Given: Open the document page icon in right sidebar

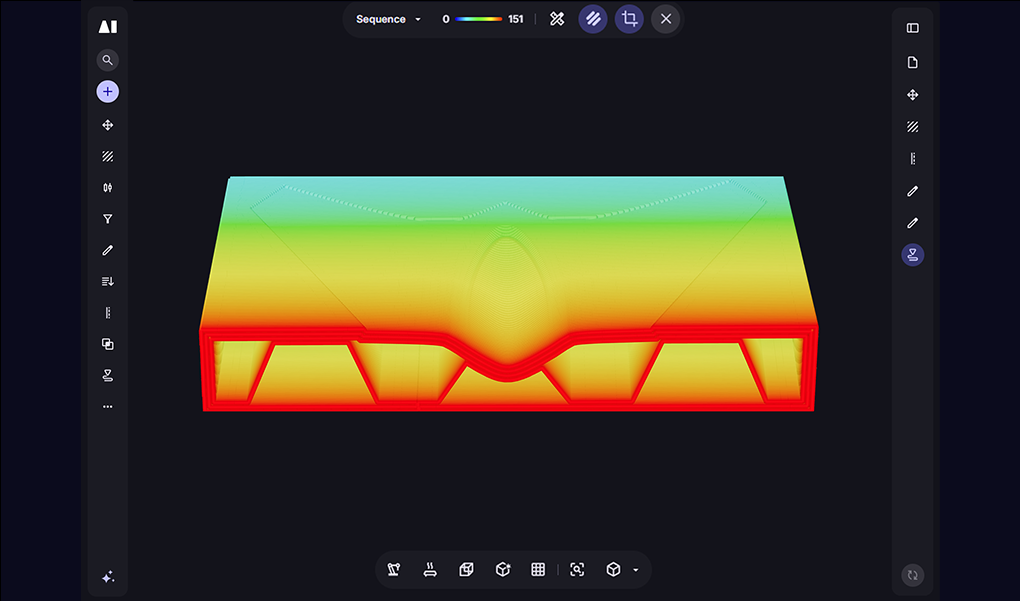Looking at the screenshot, I should point(912,63).
